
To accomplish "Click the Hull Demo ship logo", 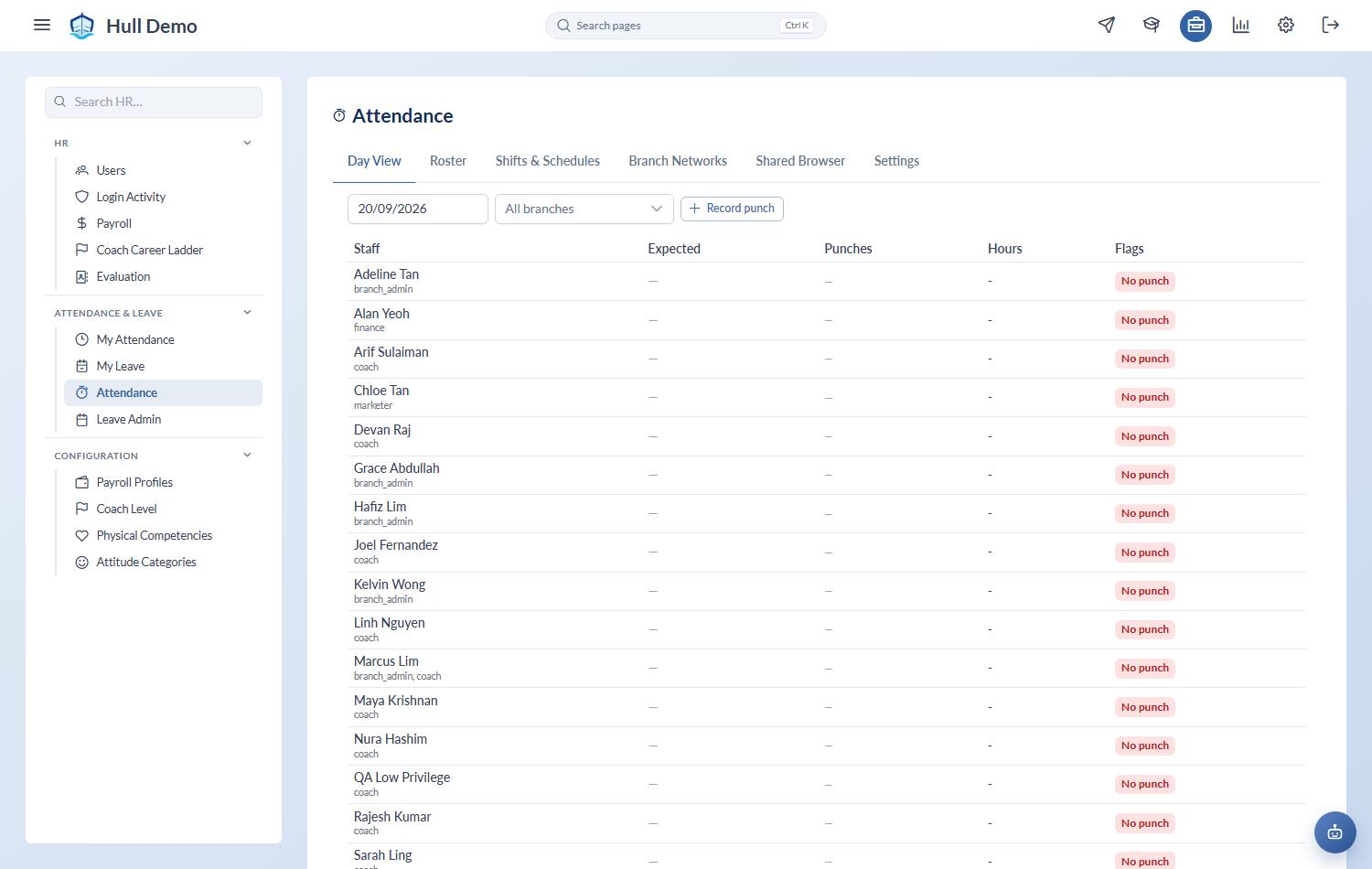I will point(82,26).
